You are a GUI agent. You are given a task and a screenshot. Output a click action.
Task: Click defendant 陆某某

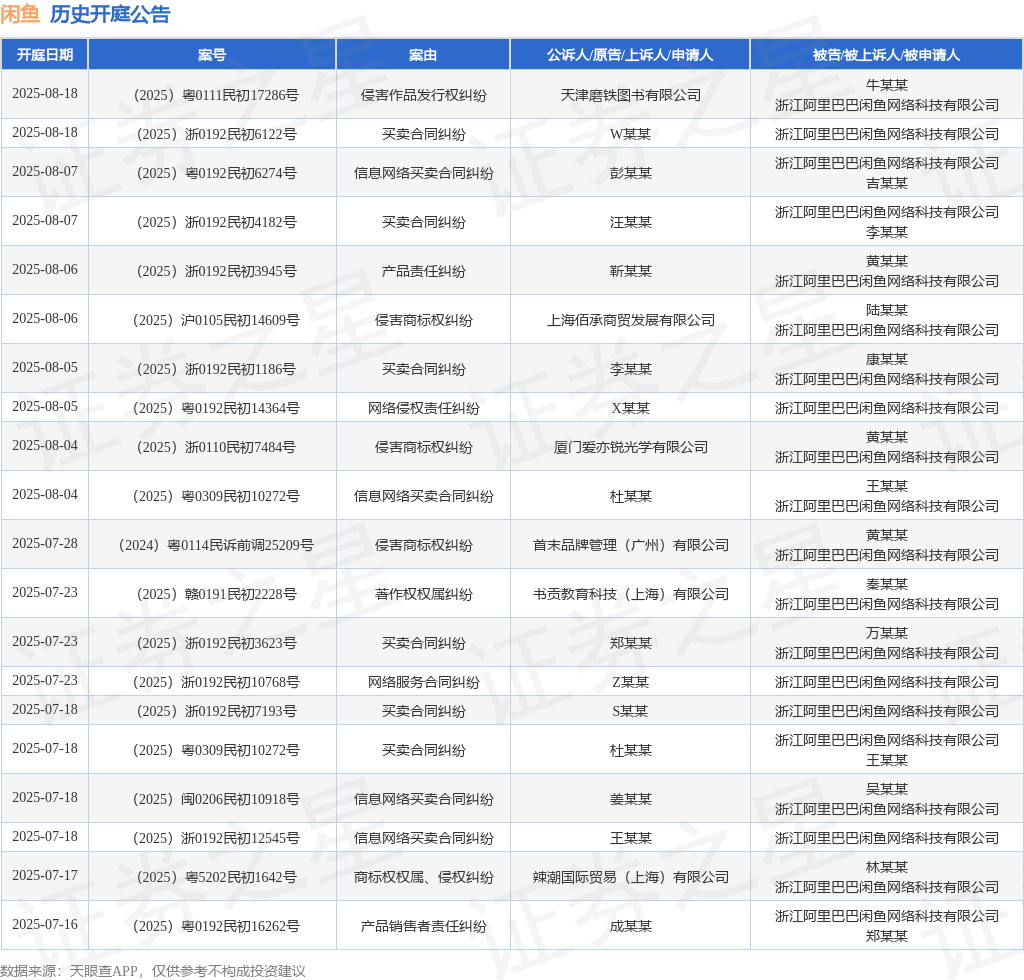(x=886, y=310)
